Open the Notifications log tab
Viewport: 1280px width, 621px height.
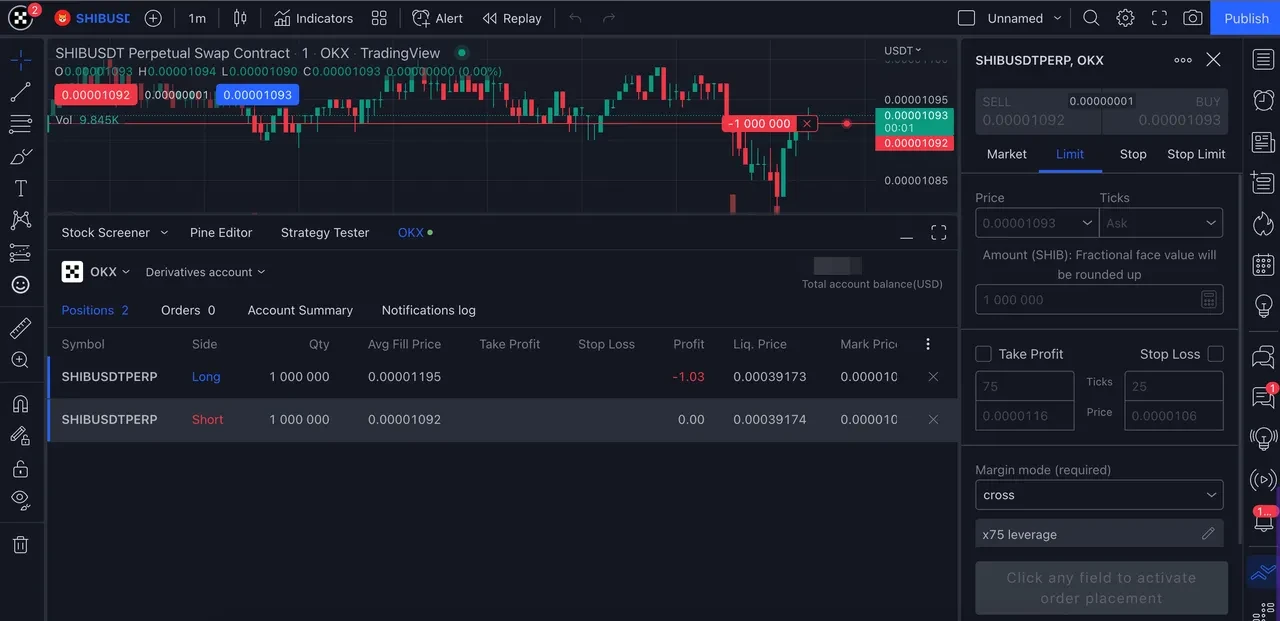pos(429,310)
